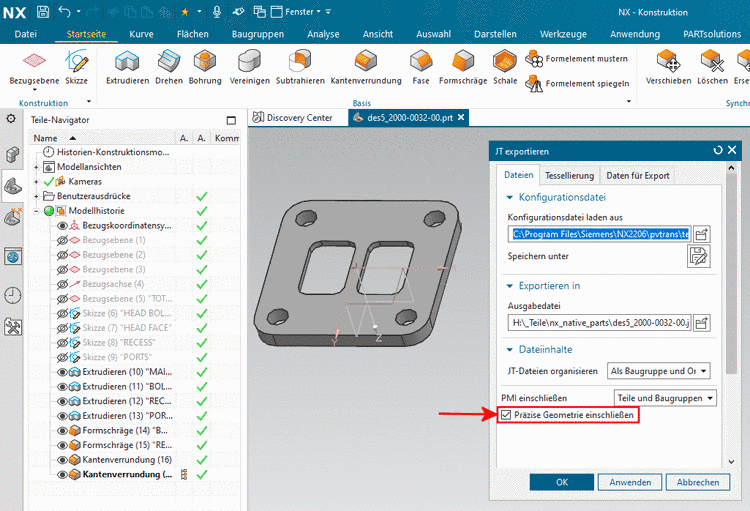This screenshot has width=750, height=511.
Task: Toggle visibility of Bezugskoordinatensystem
Action: [62, 225]
